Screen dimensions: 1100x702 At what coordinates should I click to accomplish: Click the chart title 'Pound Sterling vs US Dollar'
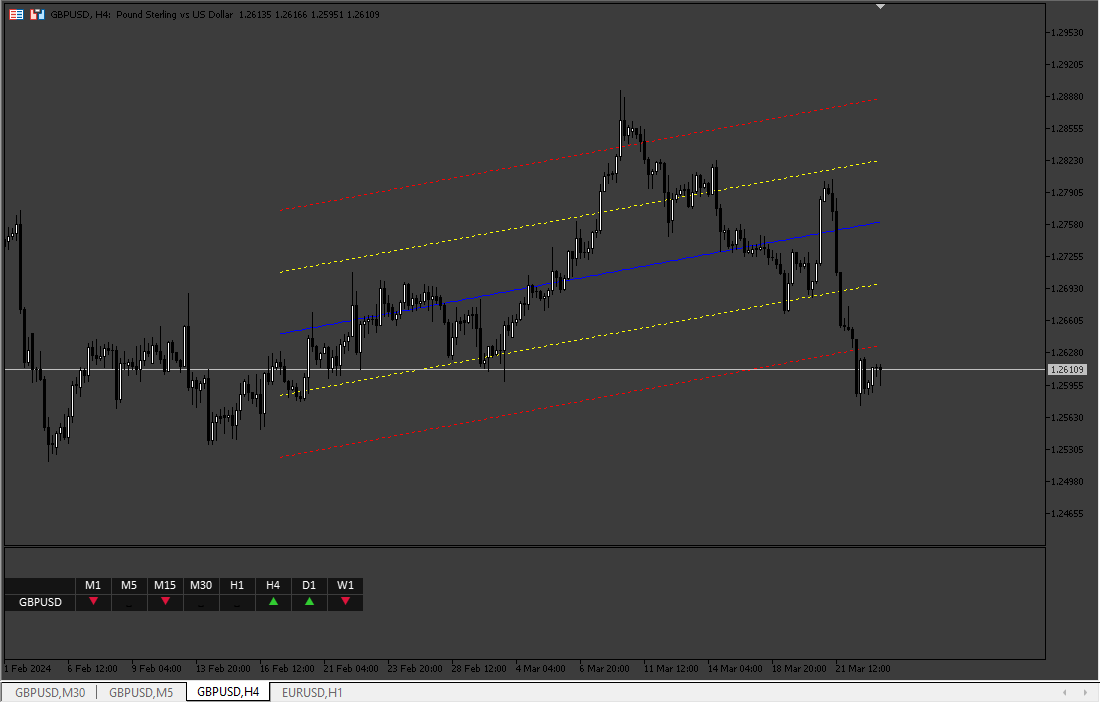click(x=175, y=14)
